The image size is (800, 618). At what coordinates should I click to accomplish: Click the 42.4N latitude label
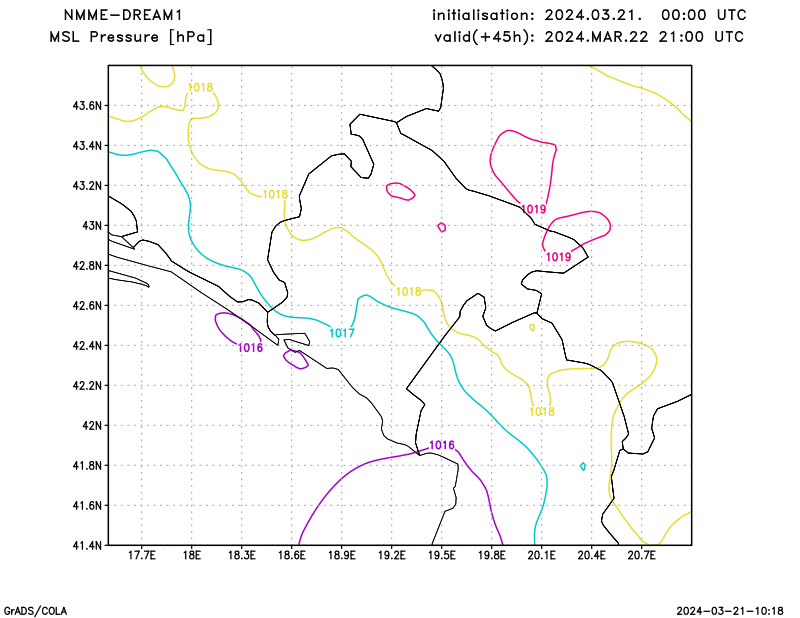pyautogui.click(x=87, y=346)
